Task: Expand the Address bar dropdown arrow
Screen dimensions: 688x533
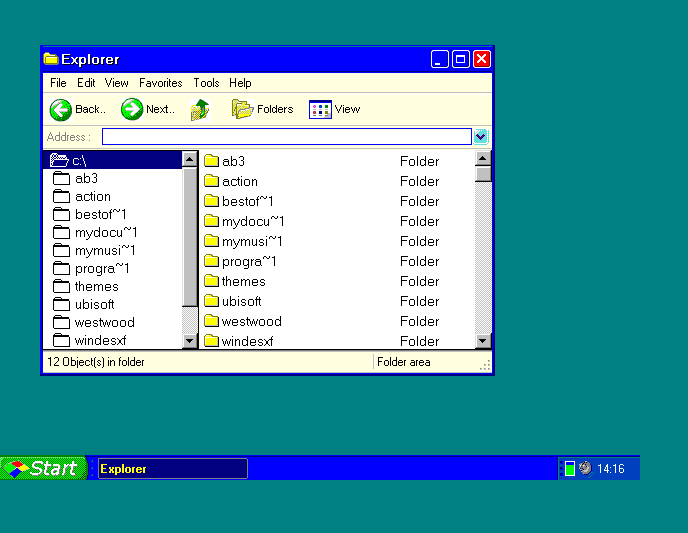Action: click(x=480, y=136)
